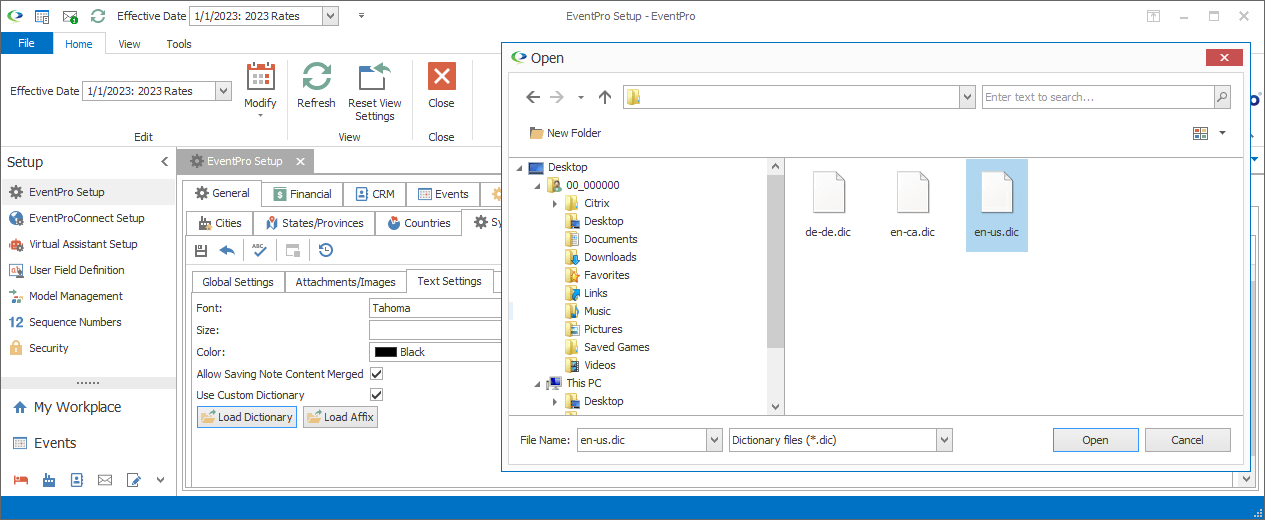Click the folder tree vertical scrollbar
The height and width of the screenshot is (520, 1265).
click(775, 285)
